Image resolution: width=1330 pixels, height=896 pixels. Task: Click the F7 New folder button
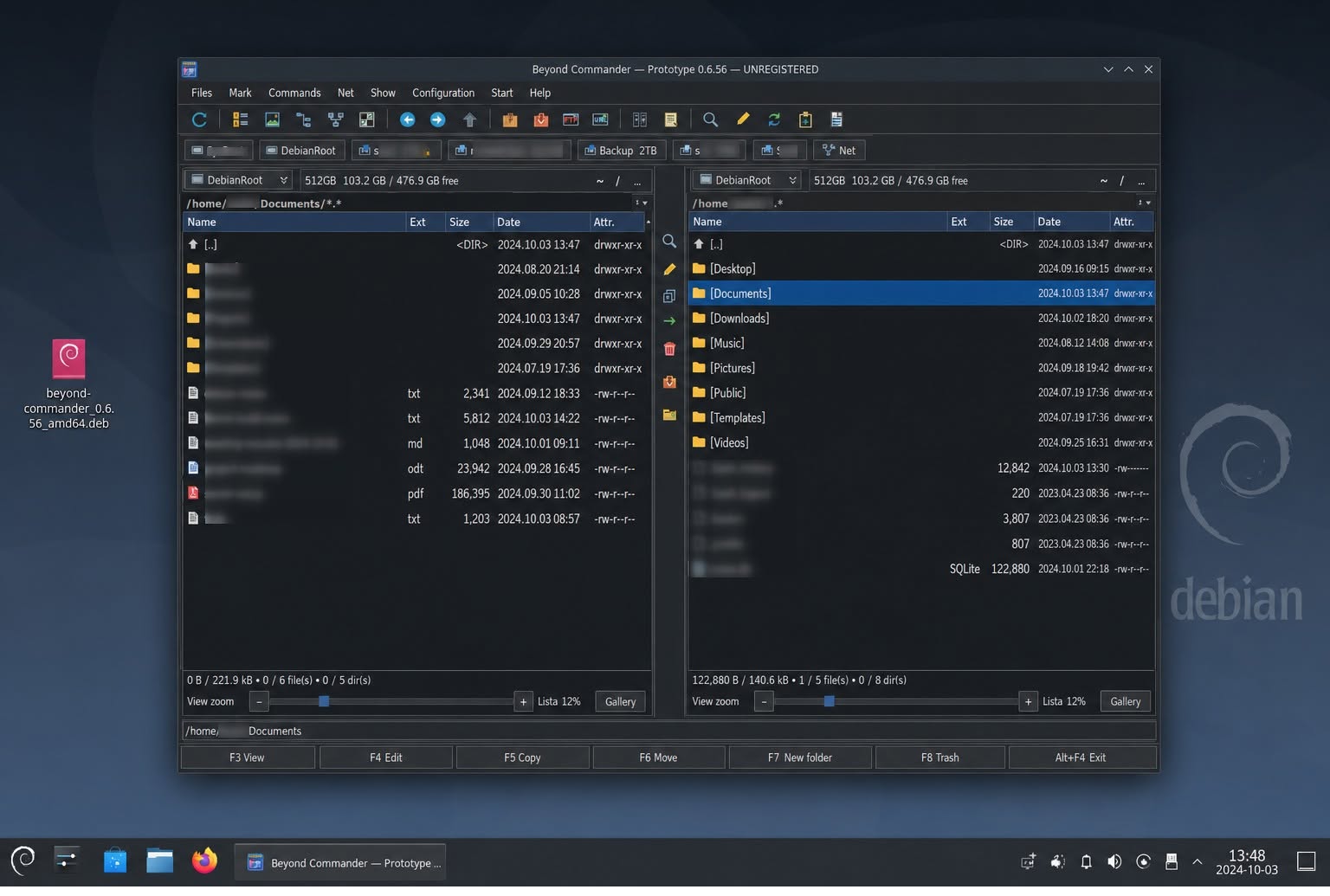[x=800, y=757]
